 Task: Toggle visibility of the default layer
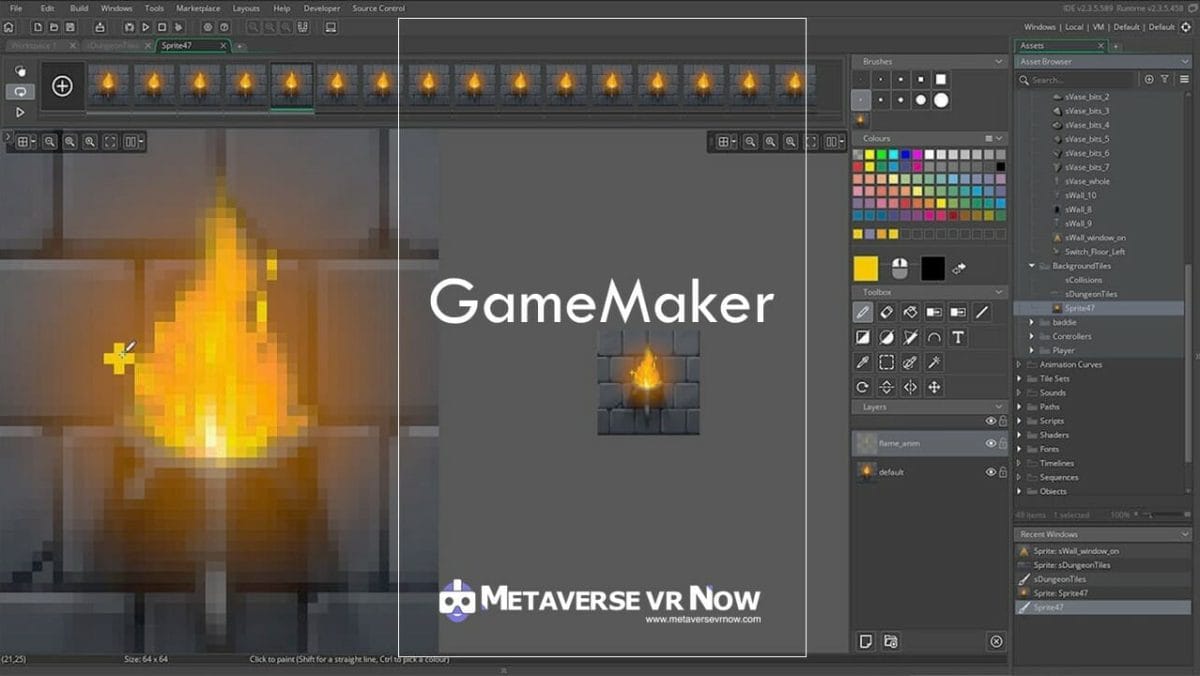click(991, 472)
